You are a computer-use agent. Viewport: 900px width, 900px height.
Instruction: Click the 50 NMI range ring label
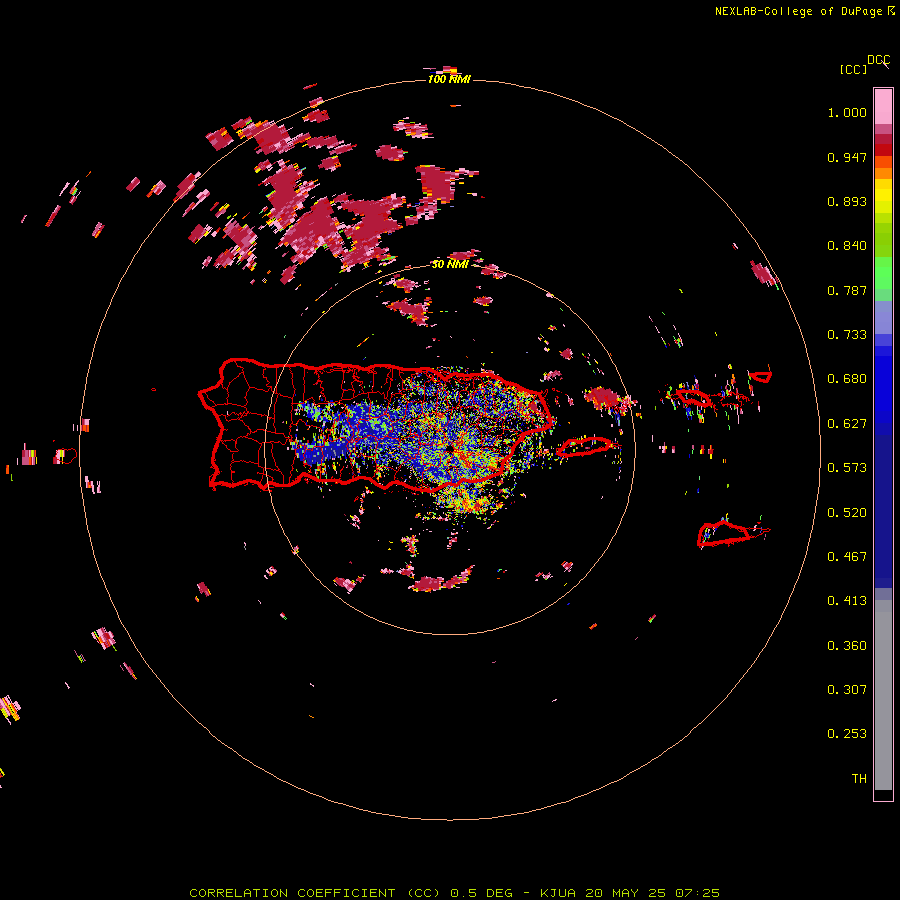tap(450, 264)
